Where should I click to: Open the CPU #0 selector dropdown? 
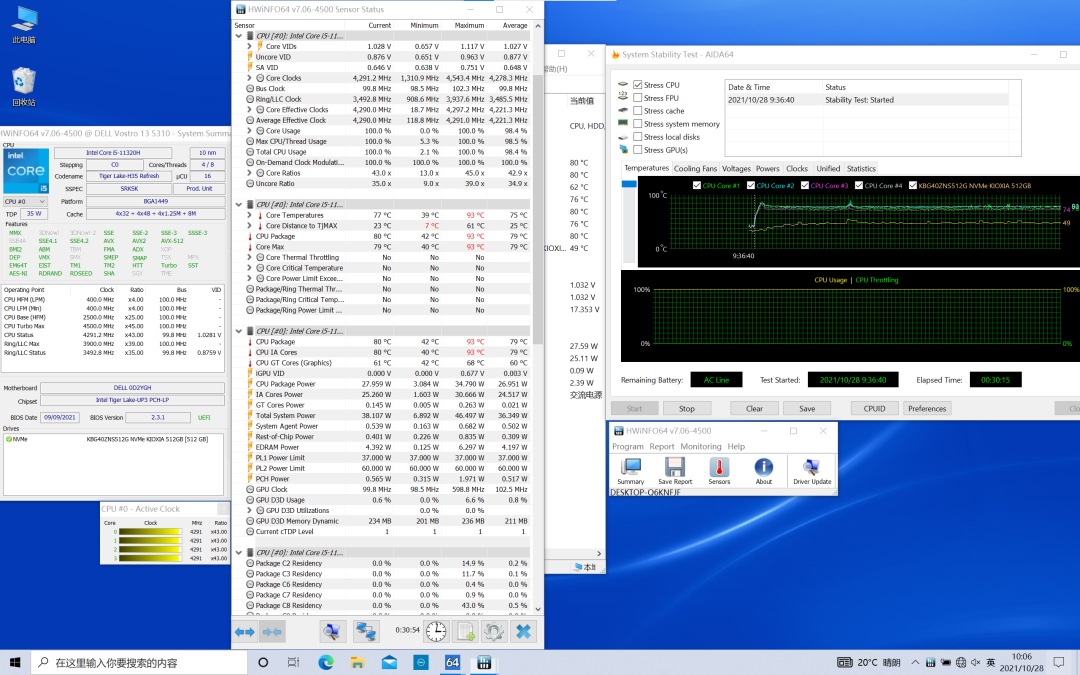25,202
